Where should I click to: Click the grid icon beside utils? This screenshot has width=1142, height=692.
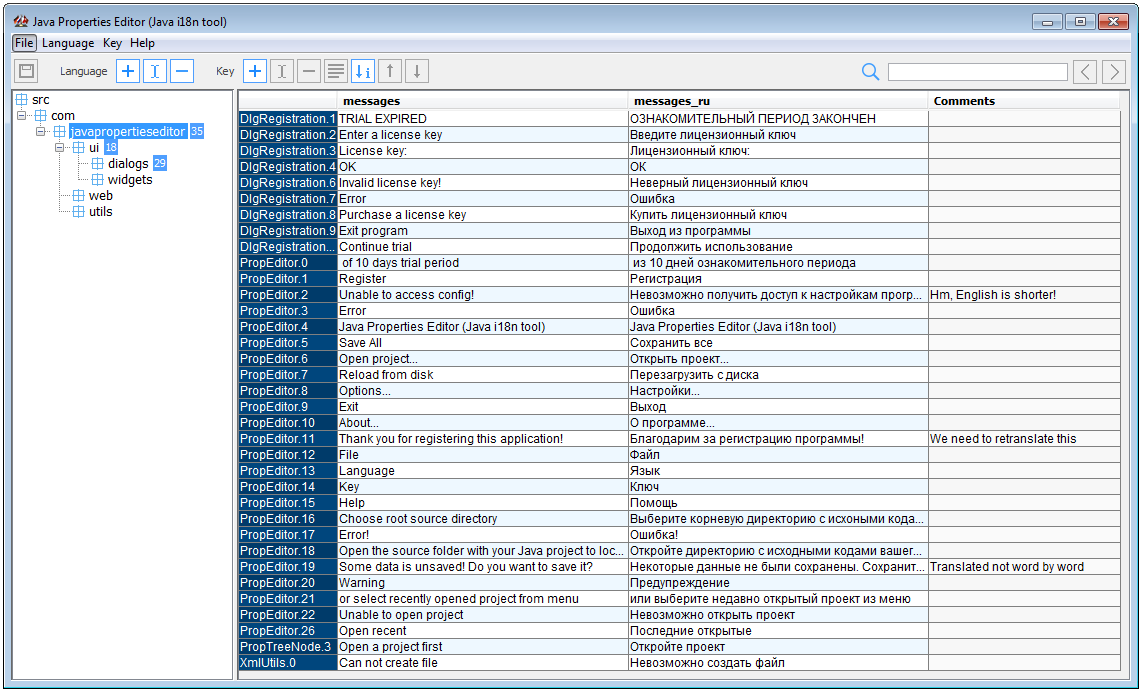point(79,212)
